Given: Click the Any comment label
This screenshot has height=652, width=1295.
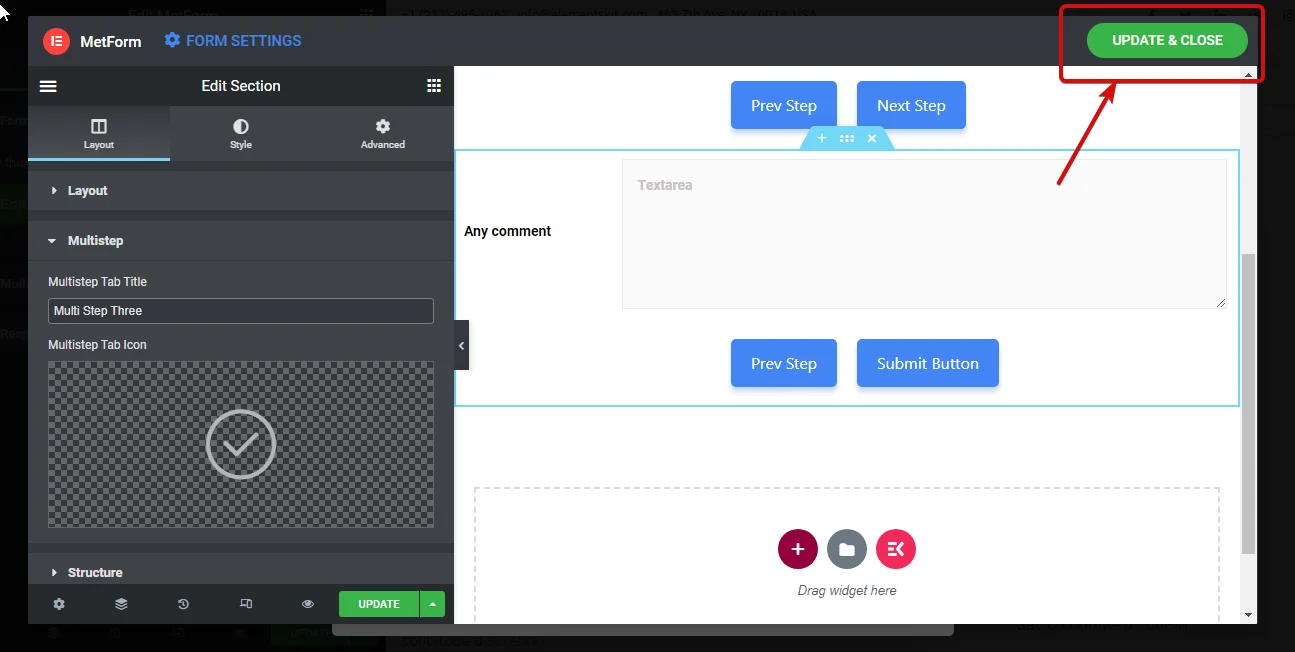Looking at the screenshot, I should click(x=508, y=231).
